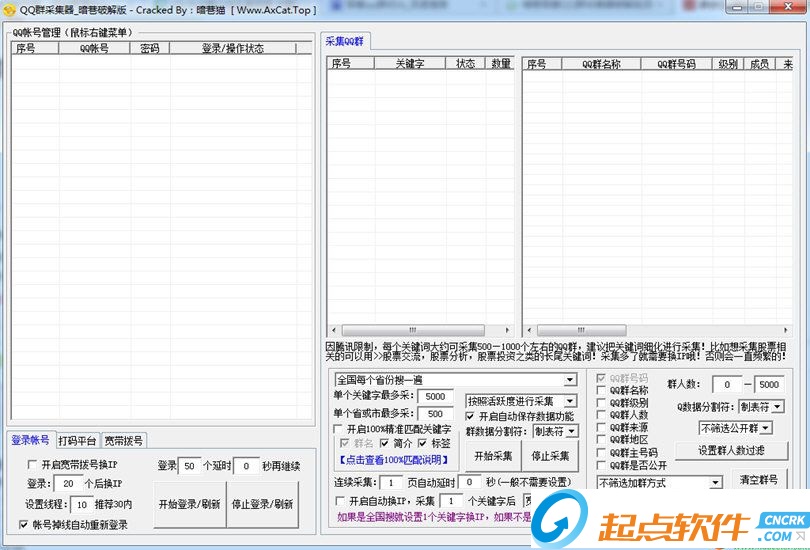
Task: Click the 清空群号 button
Action: (759, 479)
